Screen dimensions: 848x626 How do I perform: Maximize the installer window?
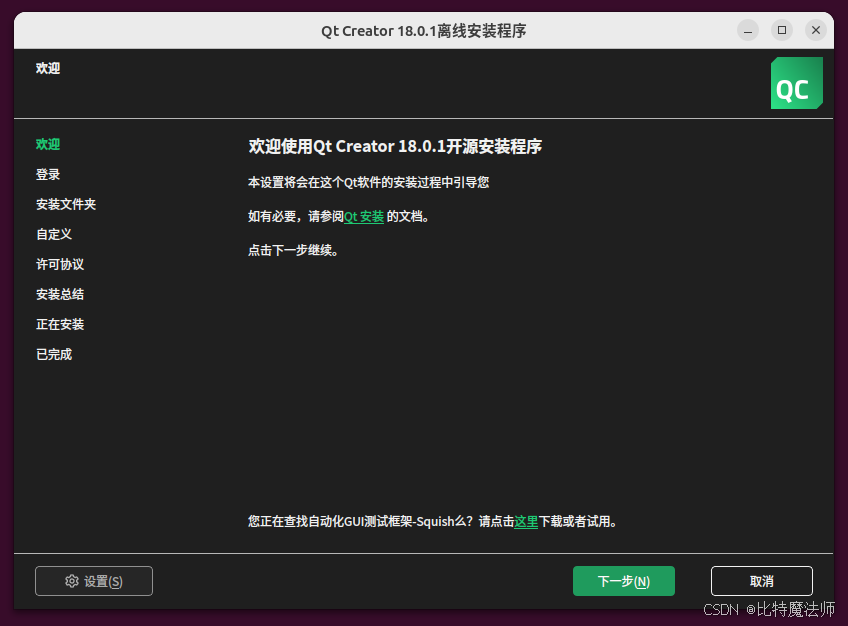coord(781,30)
